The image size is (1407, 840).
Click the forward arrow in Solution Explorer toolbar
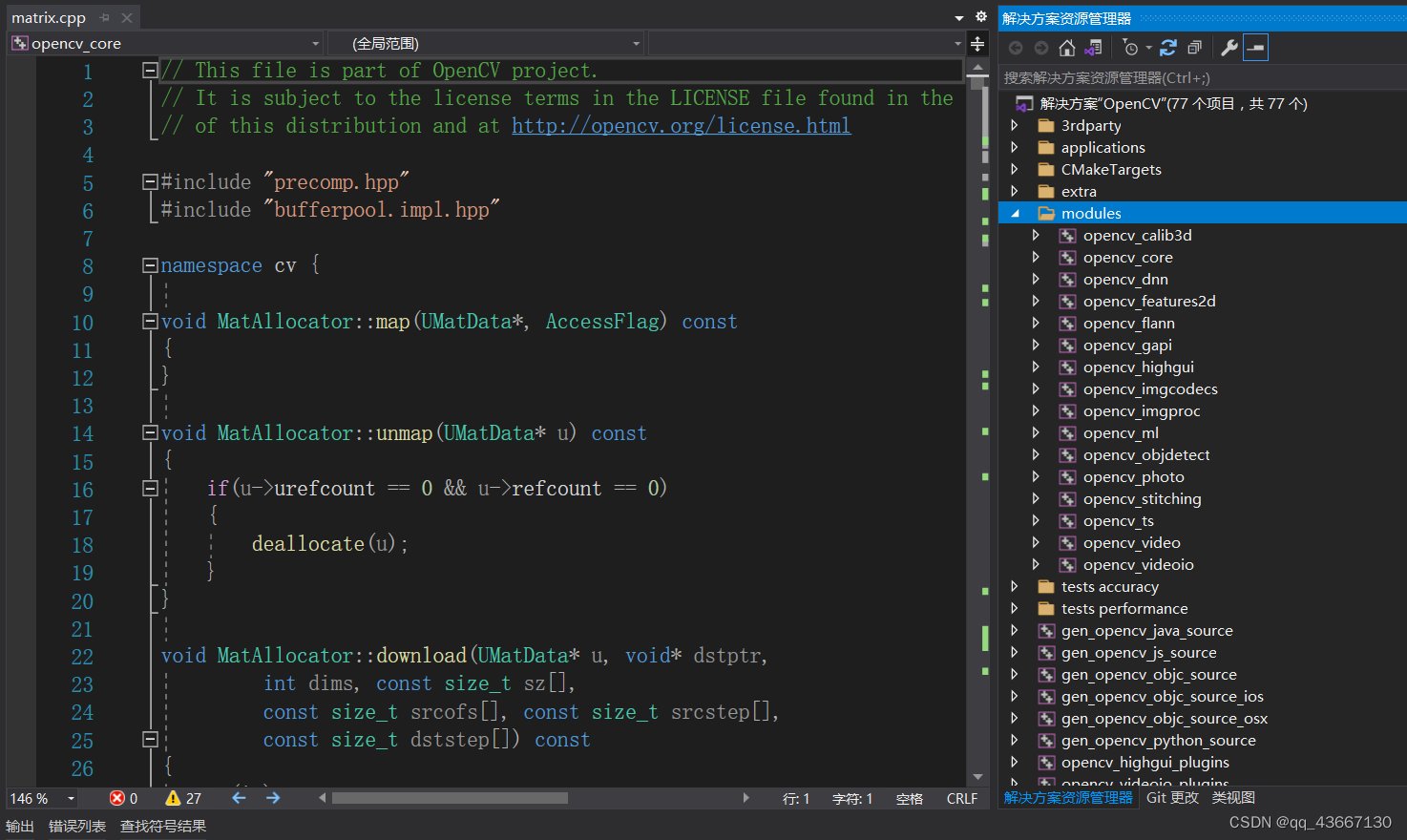click(x=1041, y=48)
